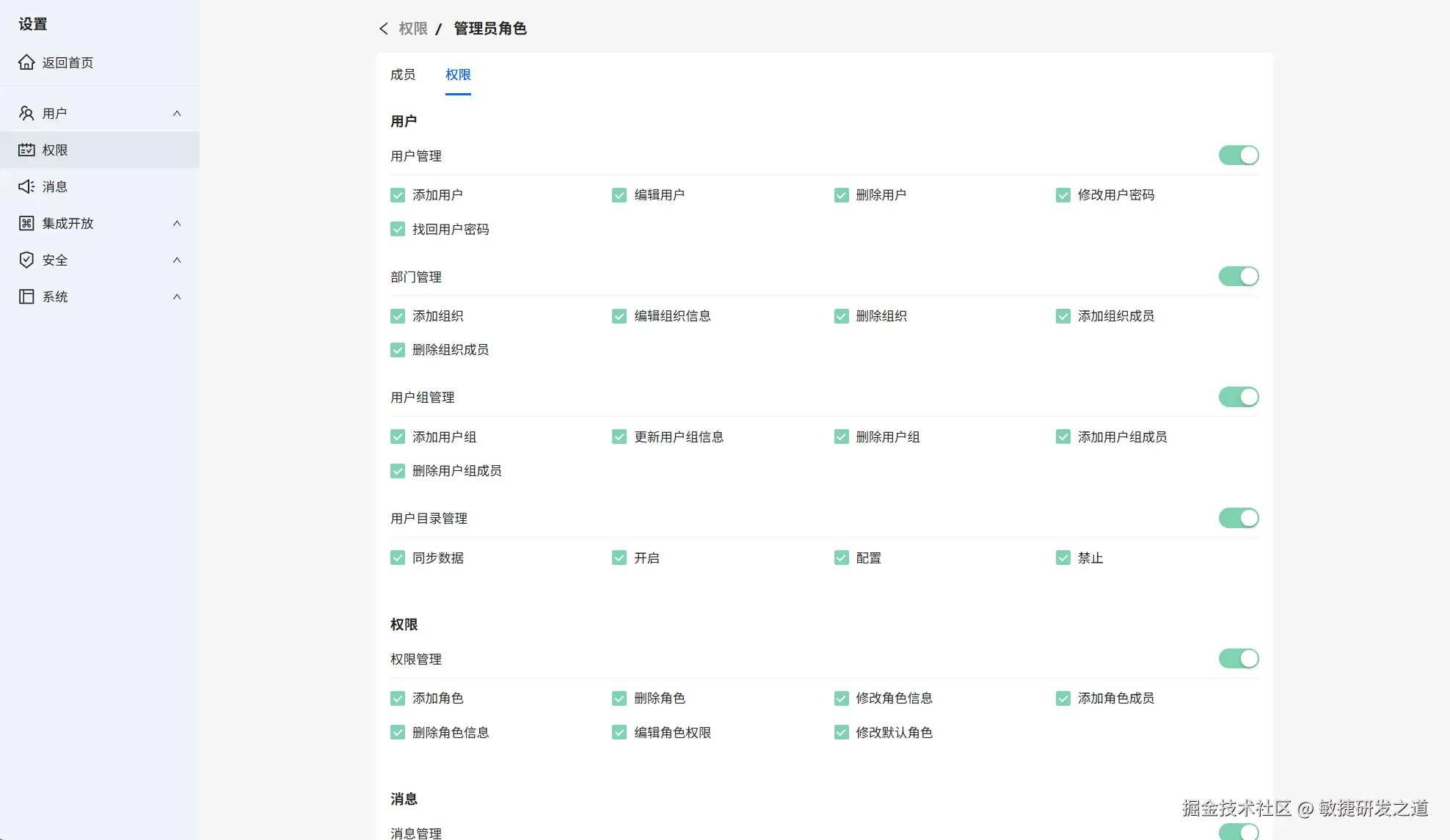Click the 安全 shield icon
The width and height of the screenshot is (1450, 840).
pos(26,260)
